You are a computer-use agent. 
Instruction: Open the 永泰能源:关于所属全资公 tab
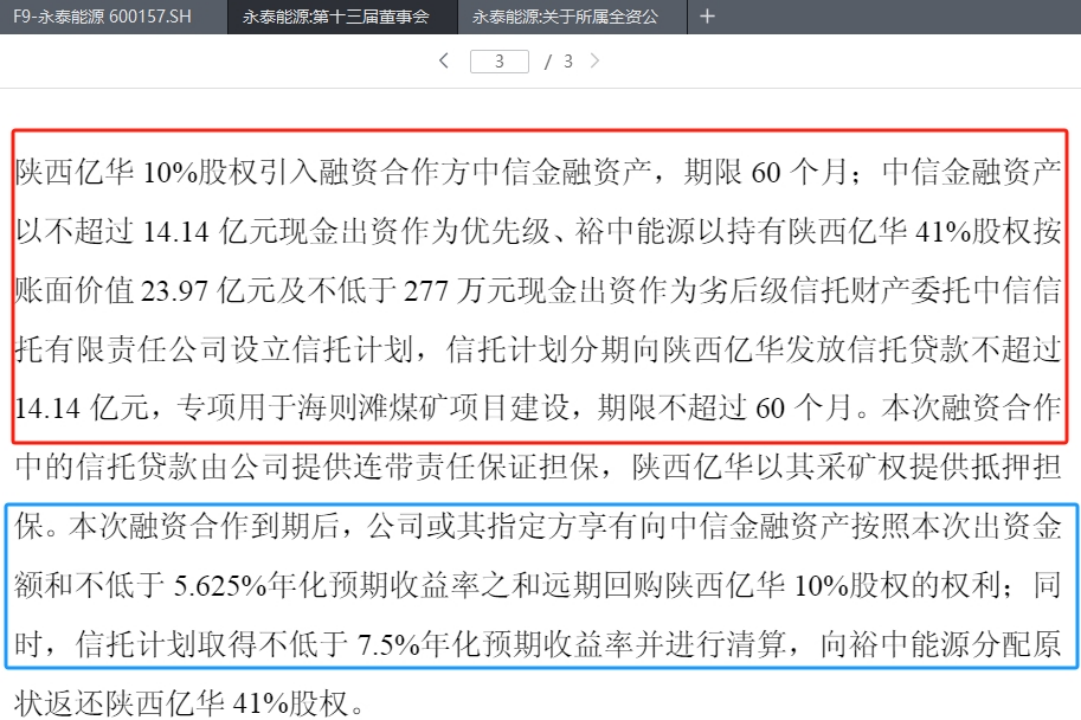[x=572, y=17]
